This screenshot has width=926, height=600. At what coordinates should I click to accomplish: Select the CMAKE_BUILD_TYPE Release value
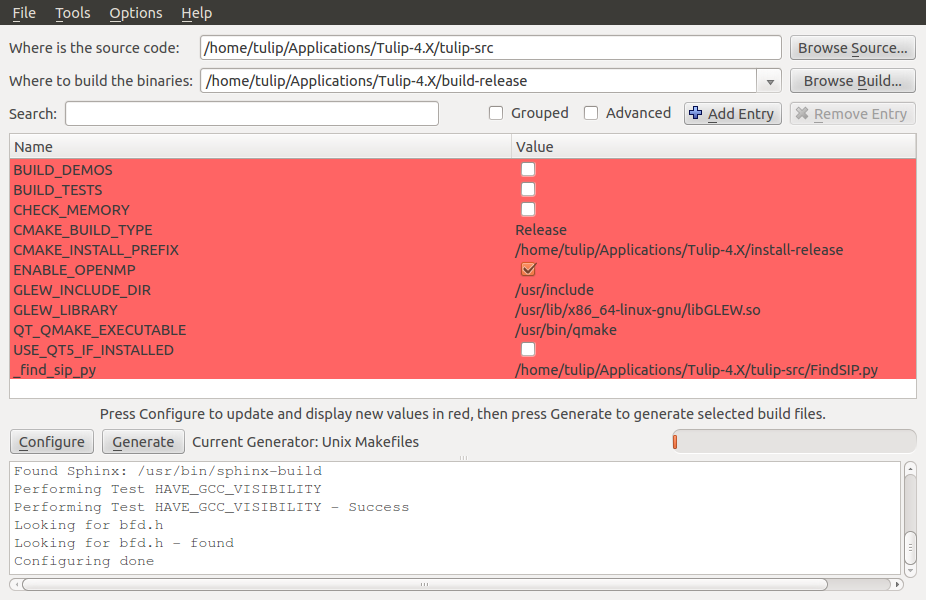pos(541,230)
